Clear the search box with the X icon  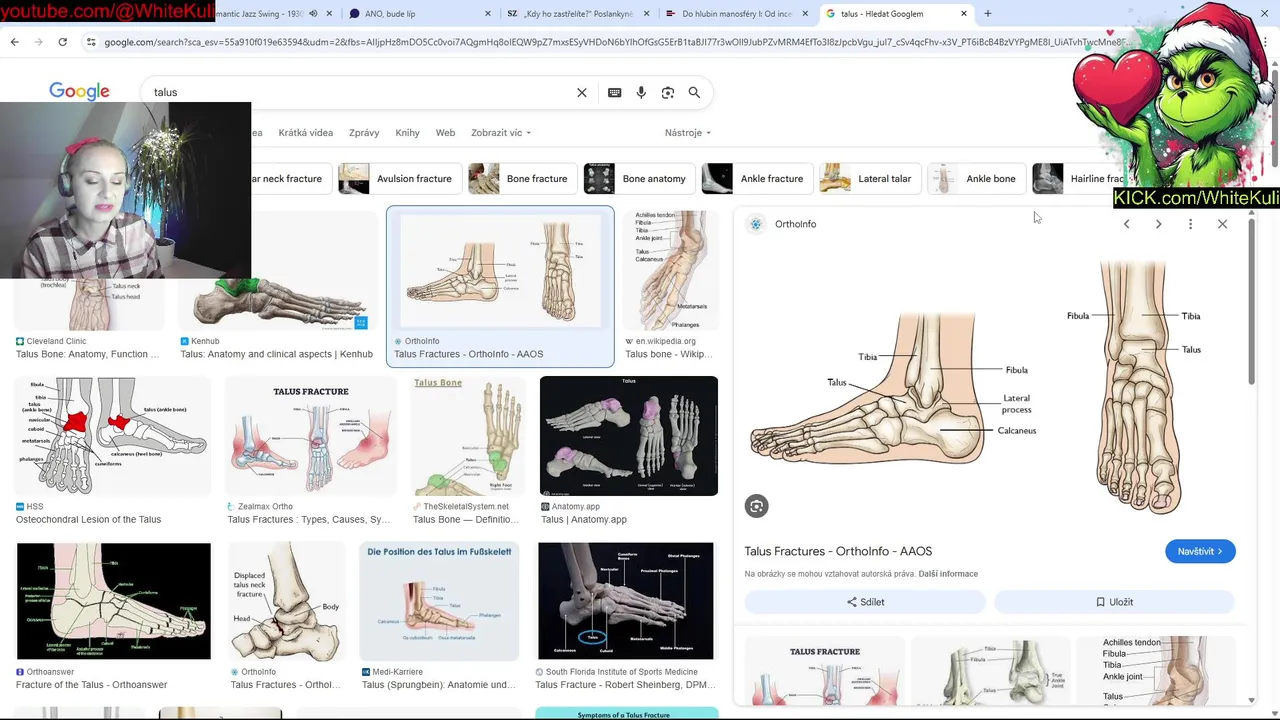click(x=582, y=92)
